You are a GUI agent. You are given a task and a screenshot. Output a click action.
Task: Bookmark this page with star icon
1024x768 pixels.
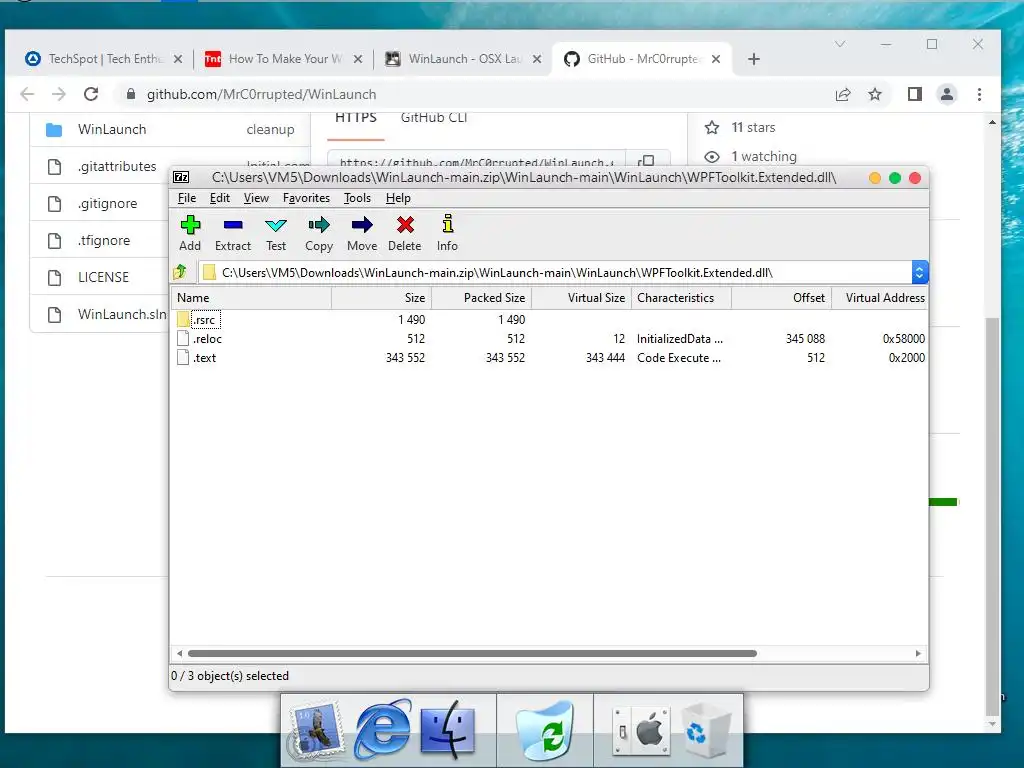[875, 94]
